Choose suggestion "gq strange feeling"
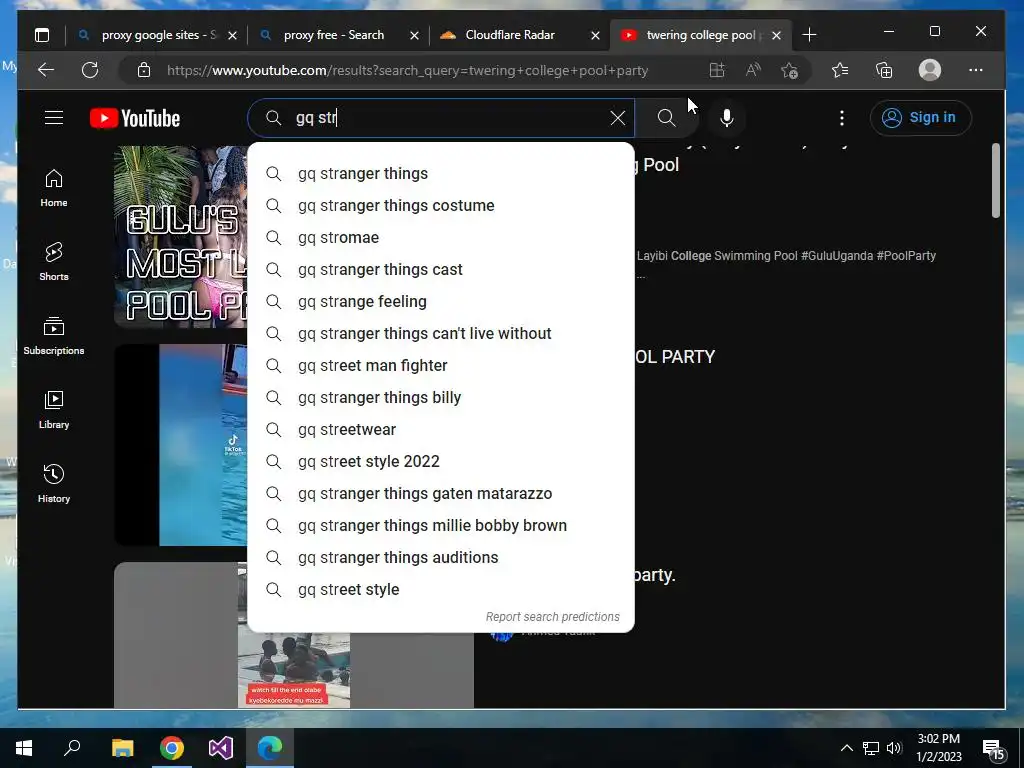 (441, 302)
